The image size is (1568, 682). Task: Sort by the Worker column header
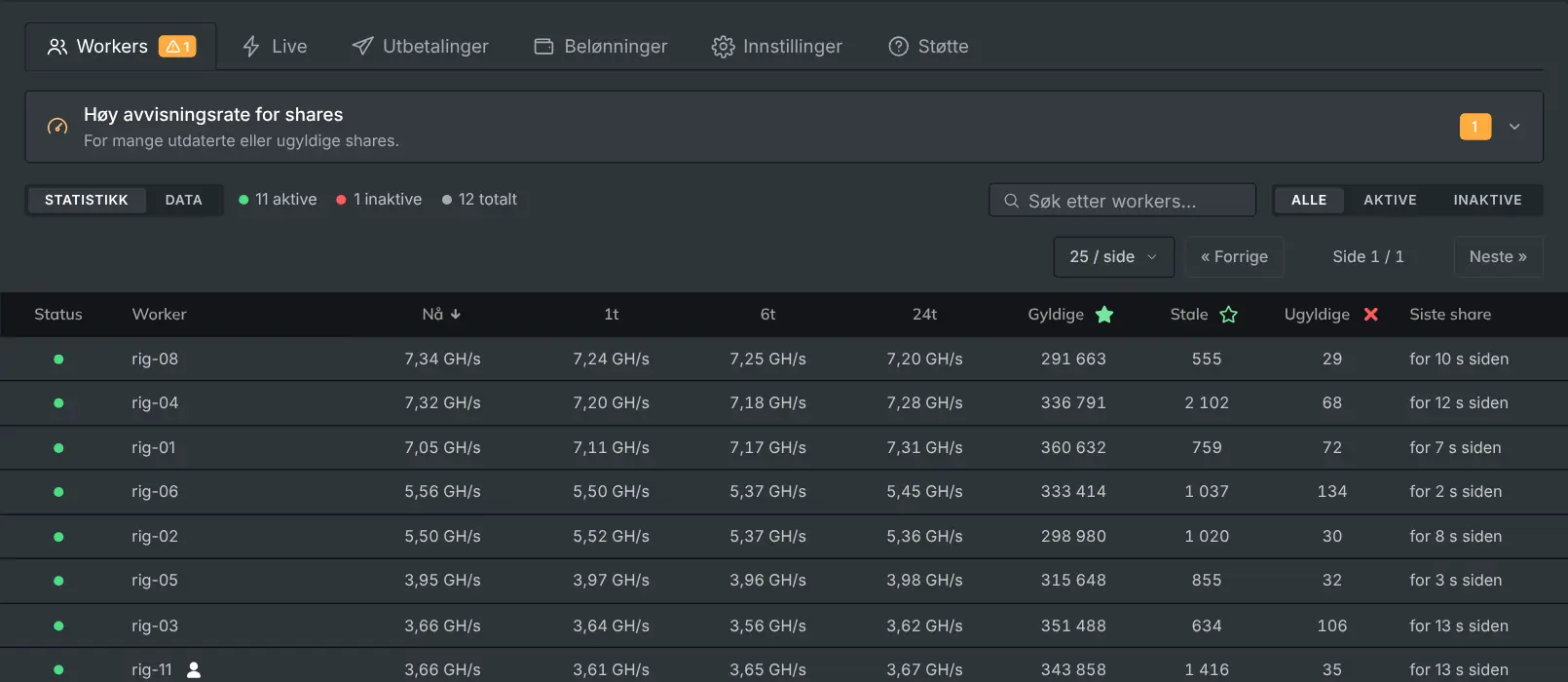[x=159, y=315]
